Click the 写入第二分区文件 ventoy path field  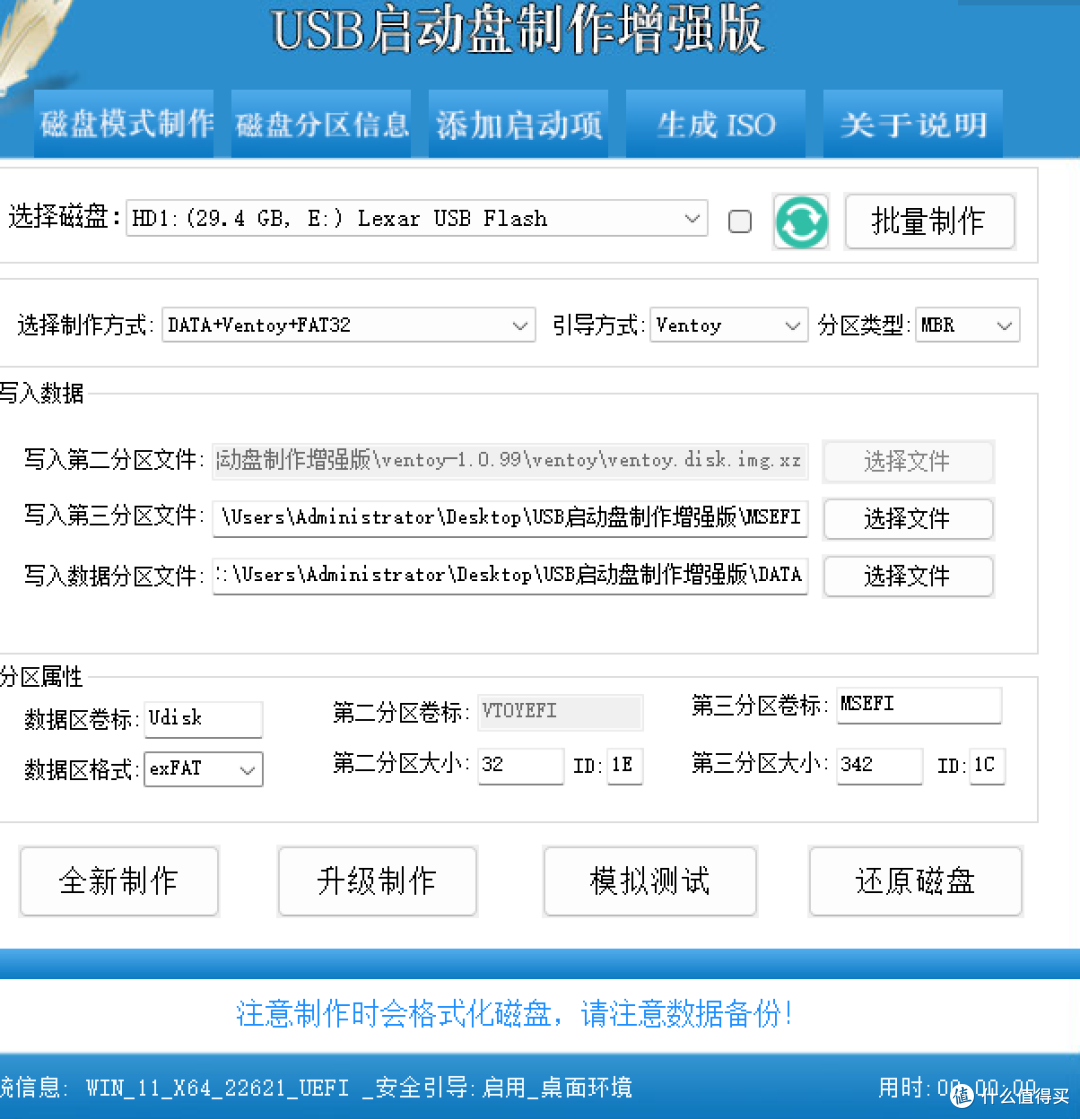[510, 460]
